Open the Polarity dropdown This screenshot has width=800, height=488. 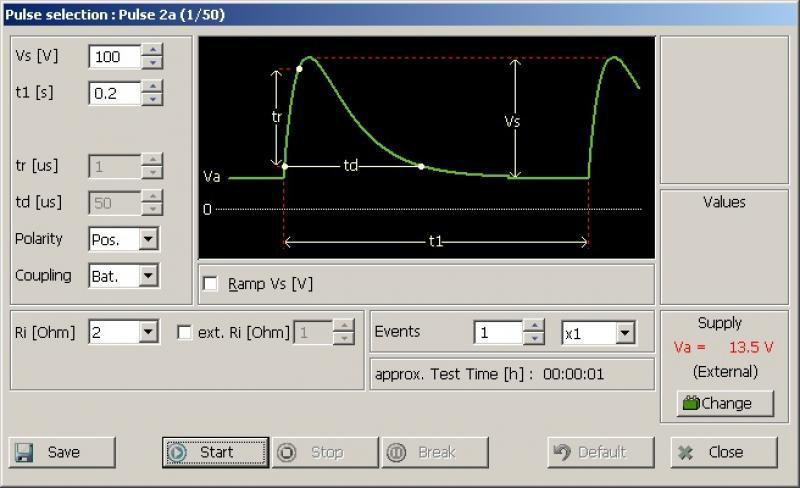(x=148, y=239)
